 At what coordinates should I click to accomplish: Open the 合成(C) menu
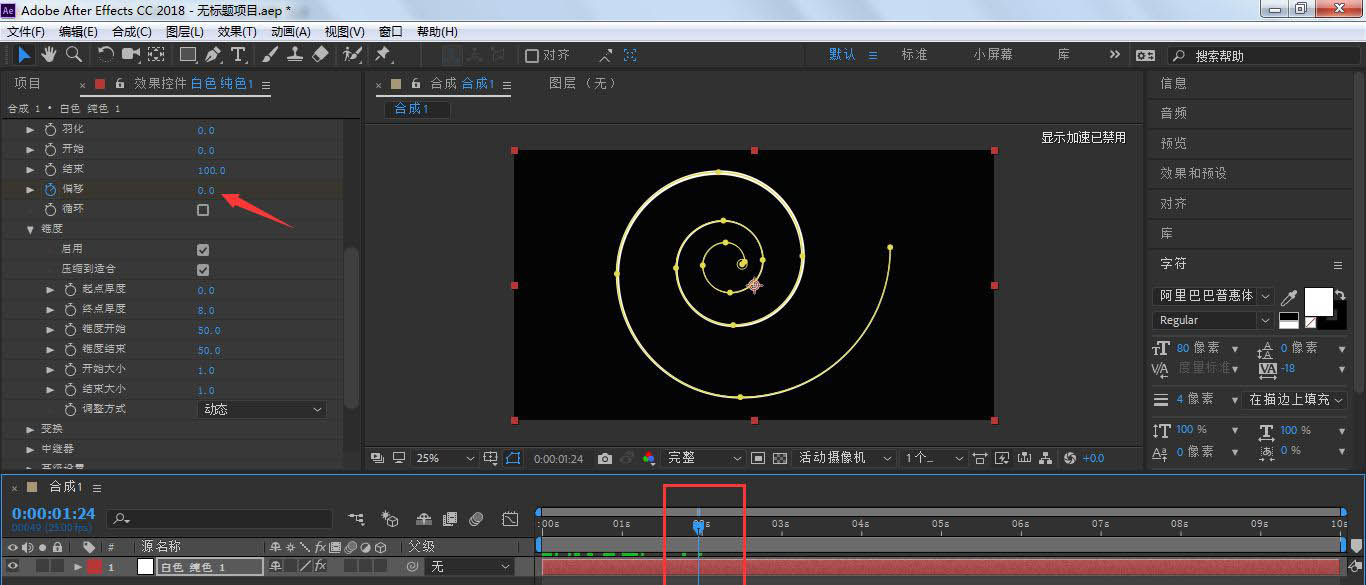click(132, 32)
